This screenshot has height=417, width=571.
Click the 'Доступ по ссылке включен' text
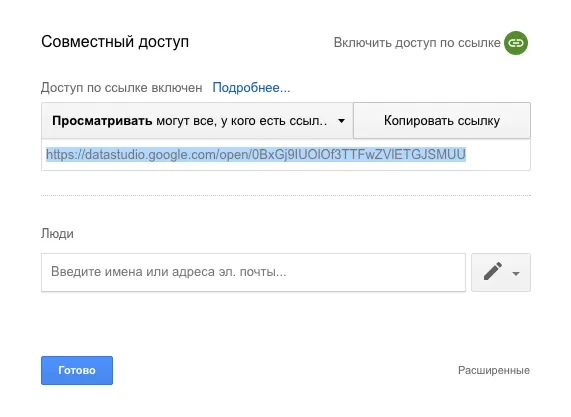[122, 87]
